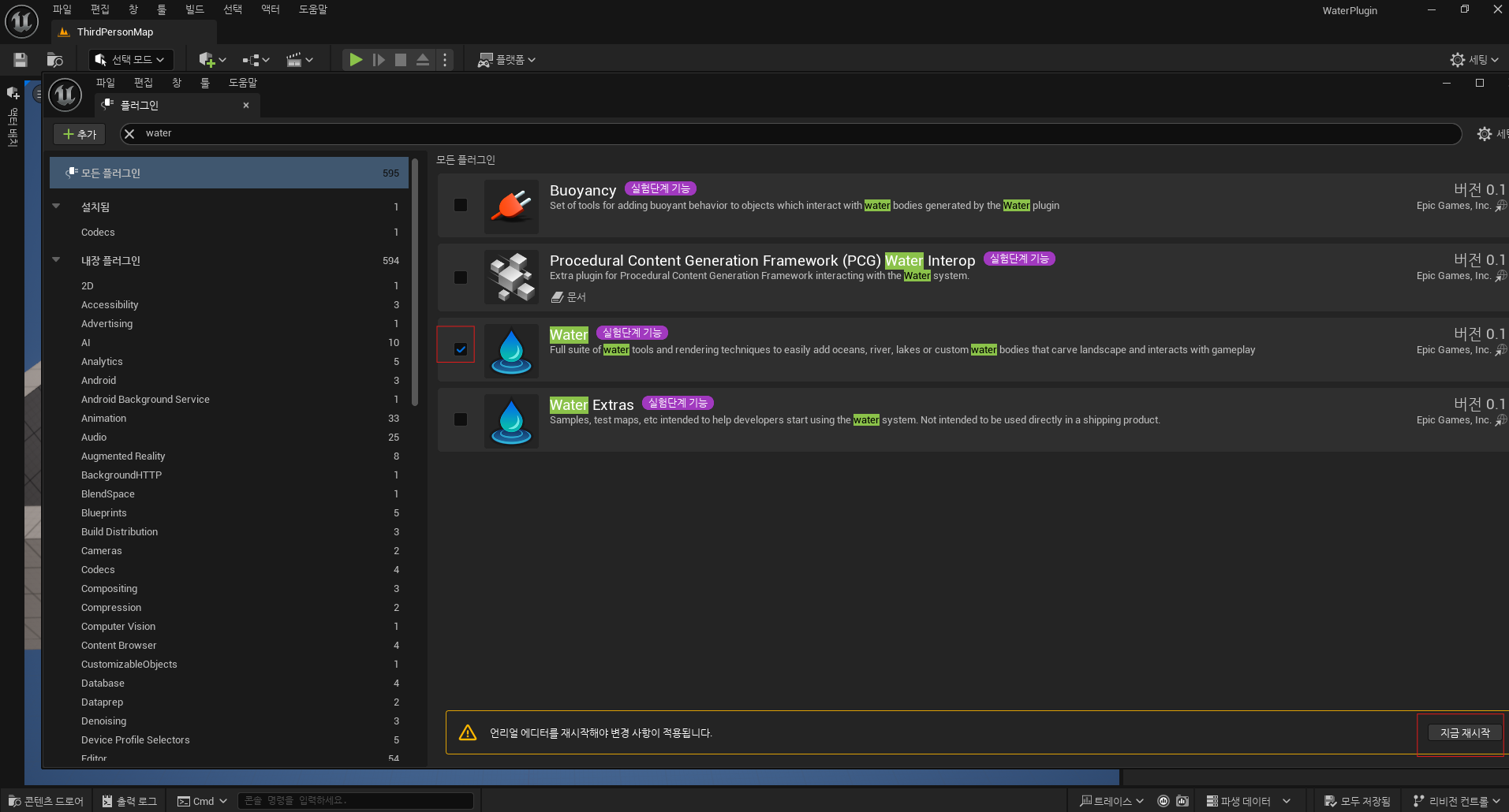Clear the water search with X icon
The width and height of the screenshot is (1509, 812).
point(129,134)
